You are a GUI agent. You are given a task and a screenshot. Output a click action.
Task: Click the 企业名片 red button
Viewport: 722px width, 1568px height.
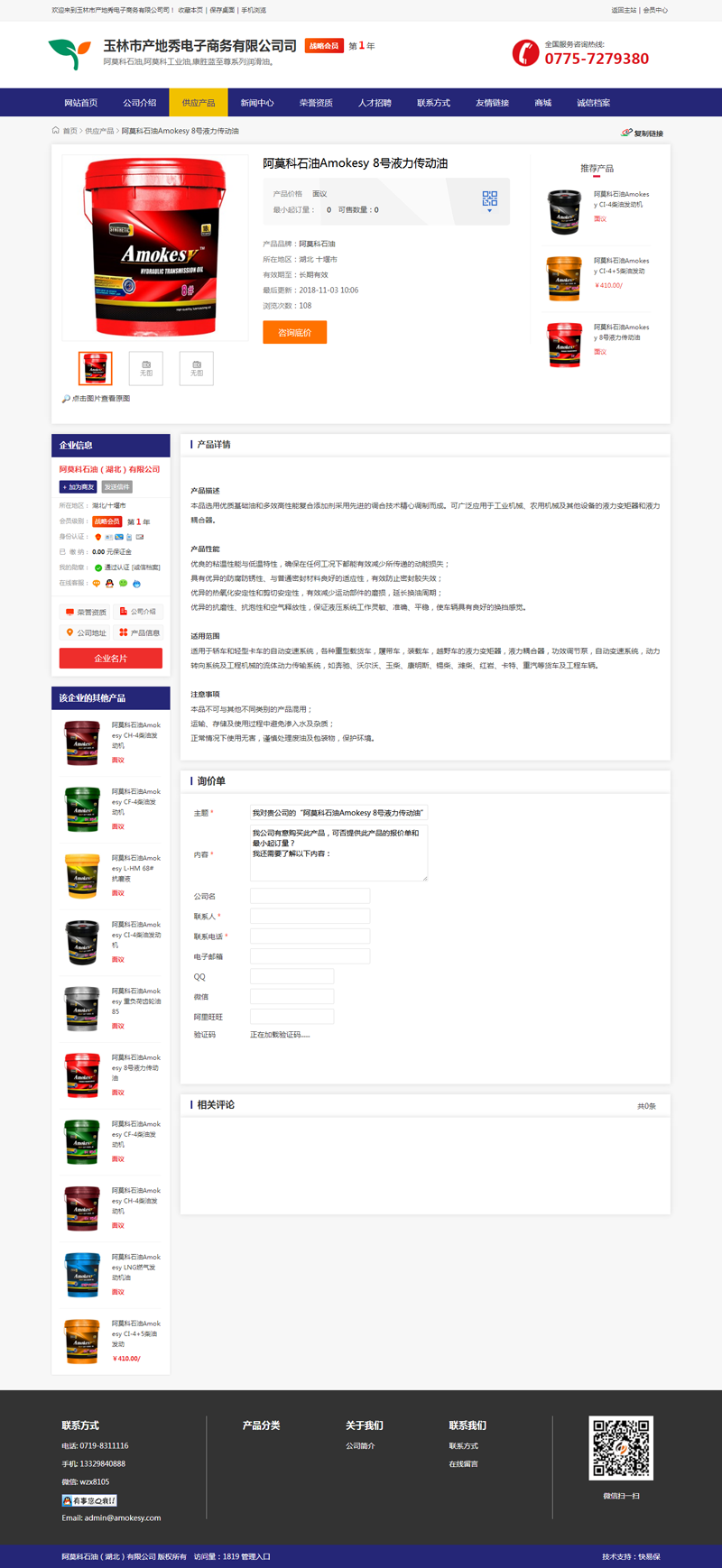tap(111, 659)
